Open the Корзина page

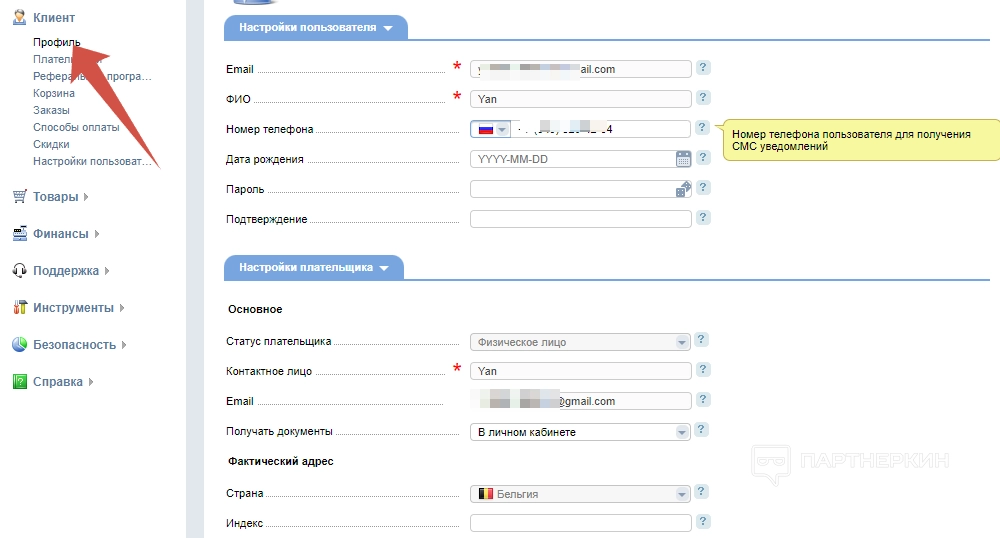tap(54, 93)
